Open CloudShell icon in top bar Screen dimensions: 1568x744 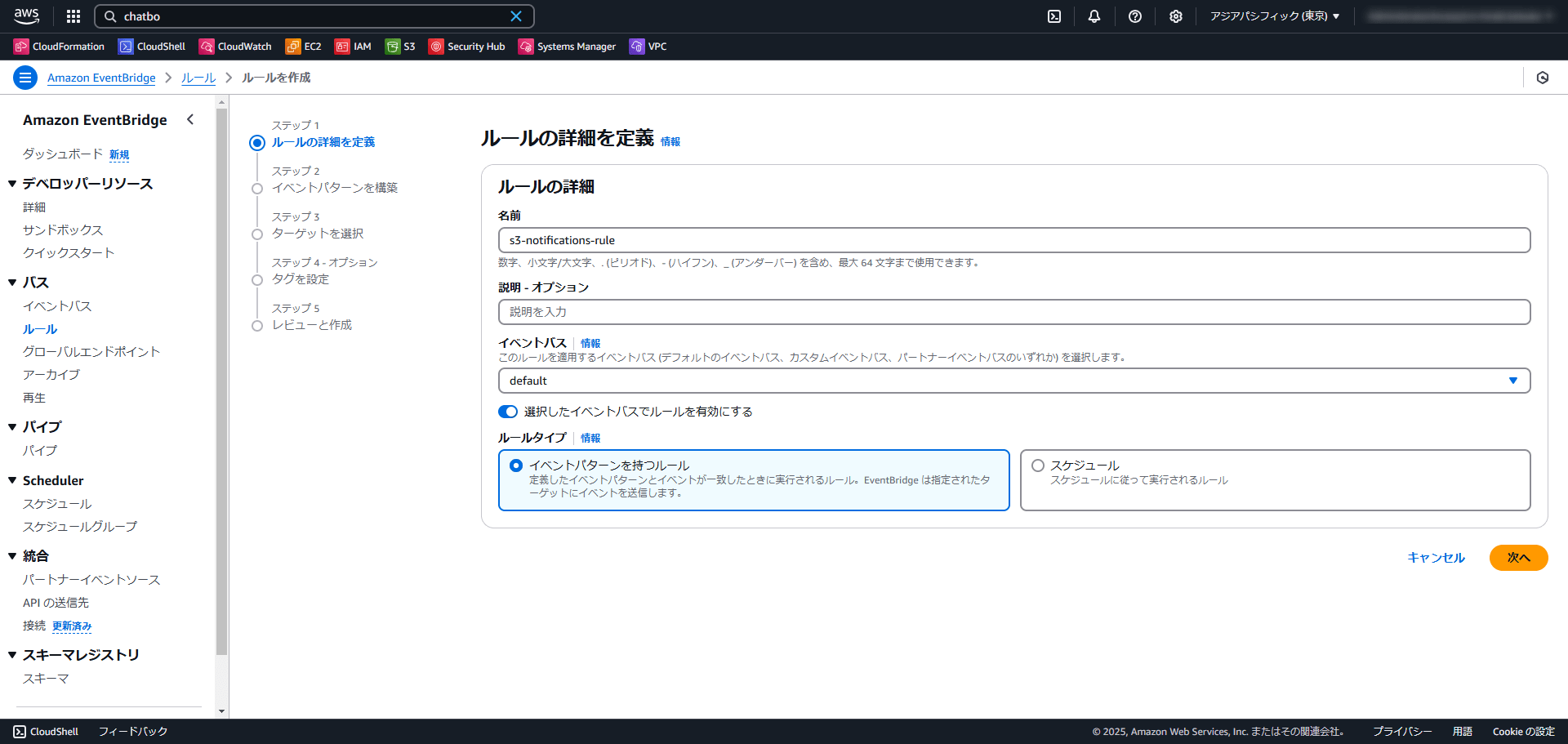pyautogui.click(x=1054, y=16)
